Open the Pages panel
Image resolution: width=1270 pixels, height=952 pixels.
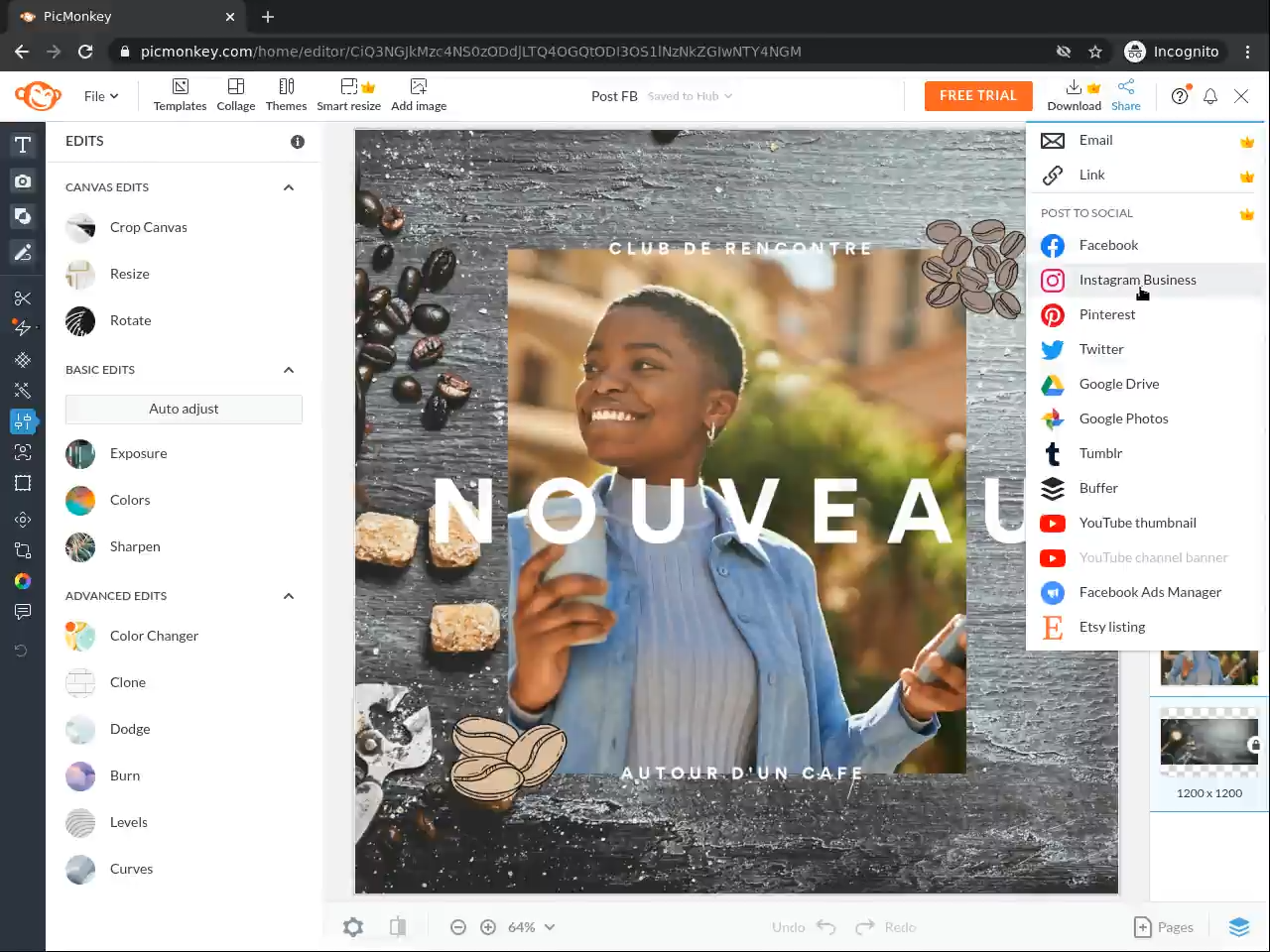click(1164, 927)
